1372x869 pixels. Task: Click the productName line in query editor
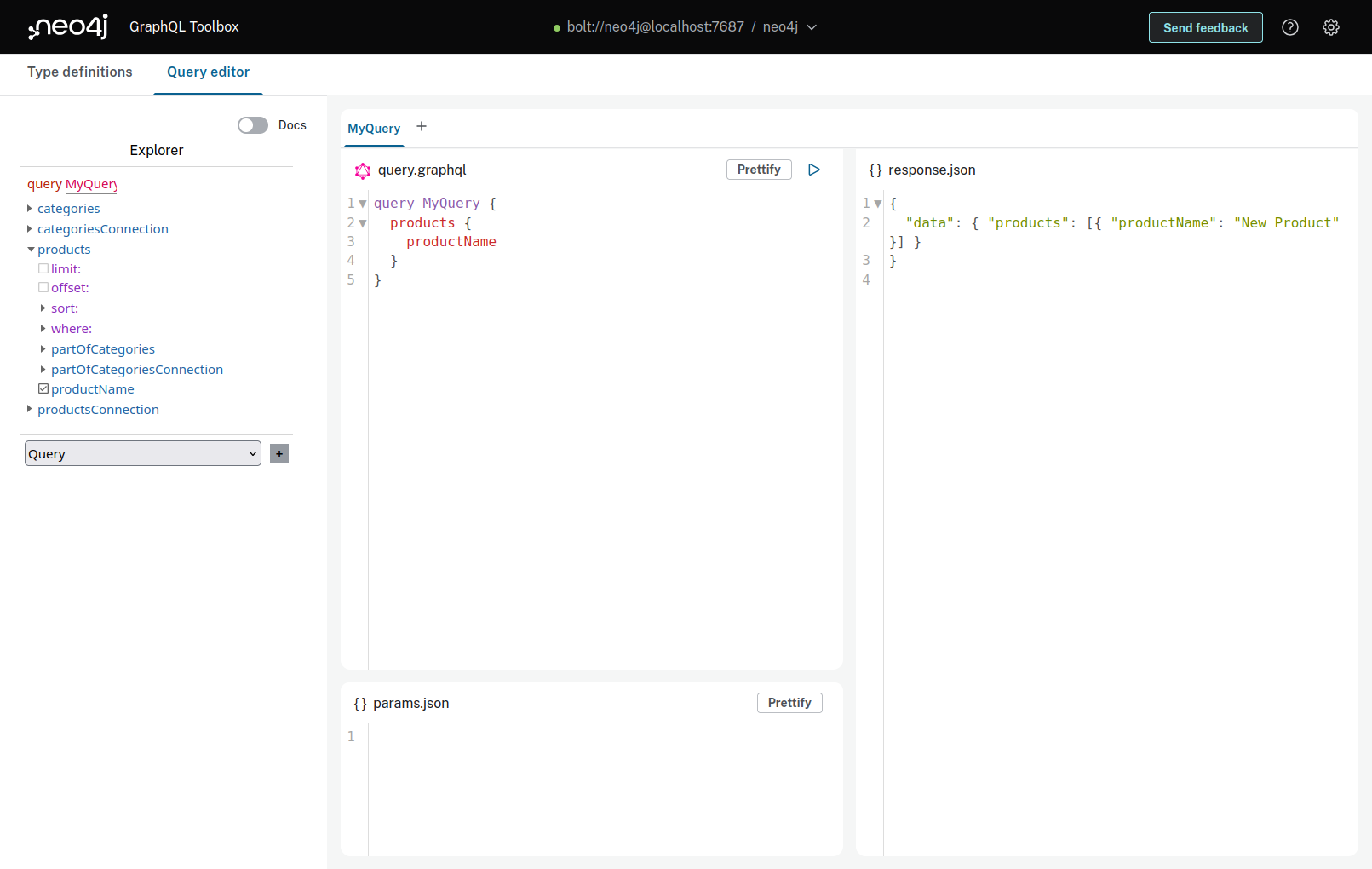click(x=451, y=242)
